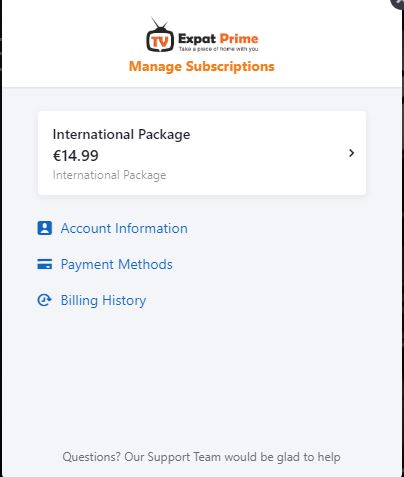Image resolution: width=404 pixels, height=477 pixels.
Task: Click the €14.99 subscription price
Action: click(76, 156)
